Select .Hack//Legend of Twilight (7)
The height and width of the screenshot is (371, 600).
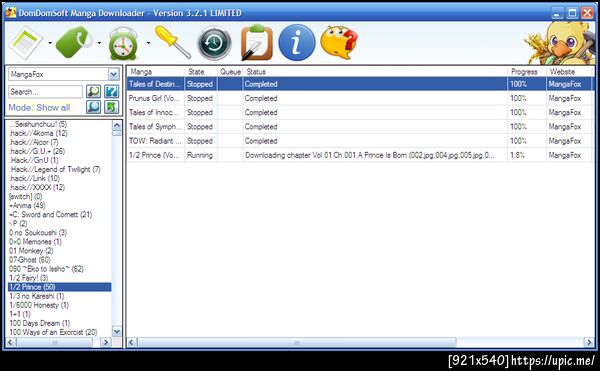(55, 169)
